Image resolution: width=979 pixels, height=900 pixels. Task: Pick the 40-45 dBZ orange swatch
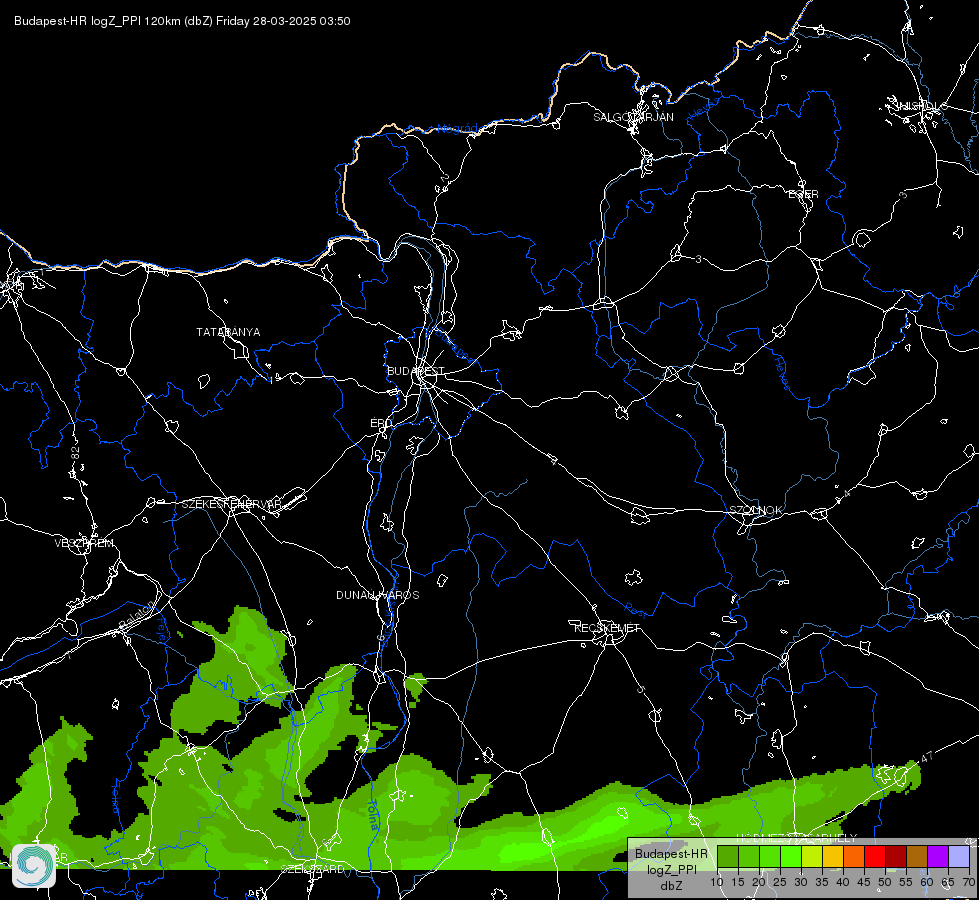tap(854, 856)
